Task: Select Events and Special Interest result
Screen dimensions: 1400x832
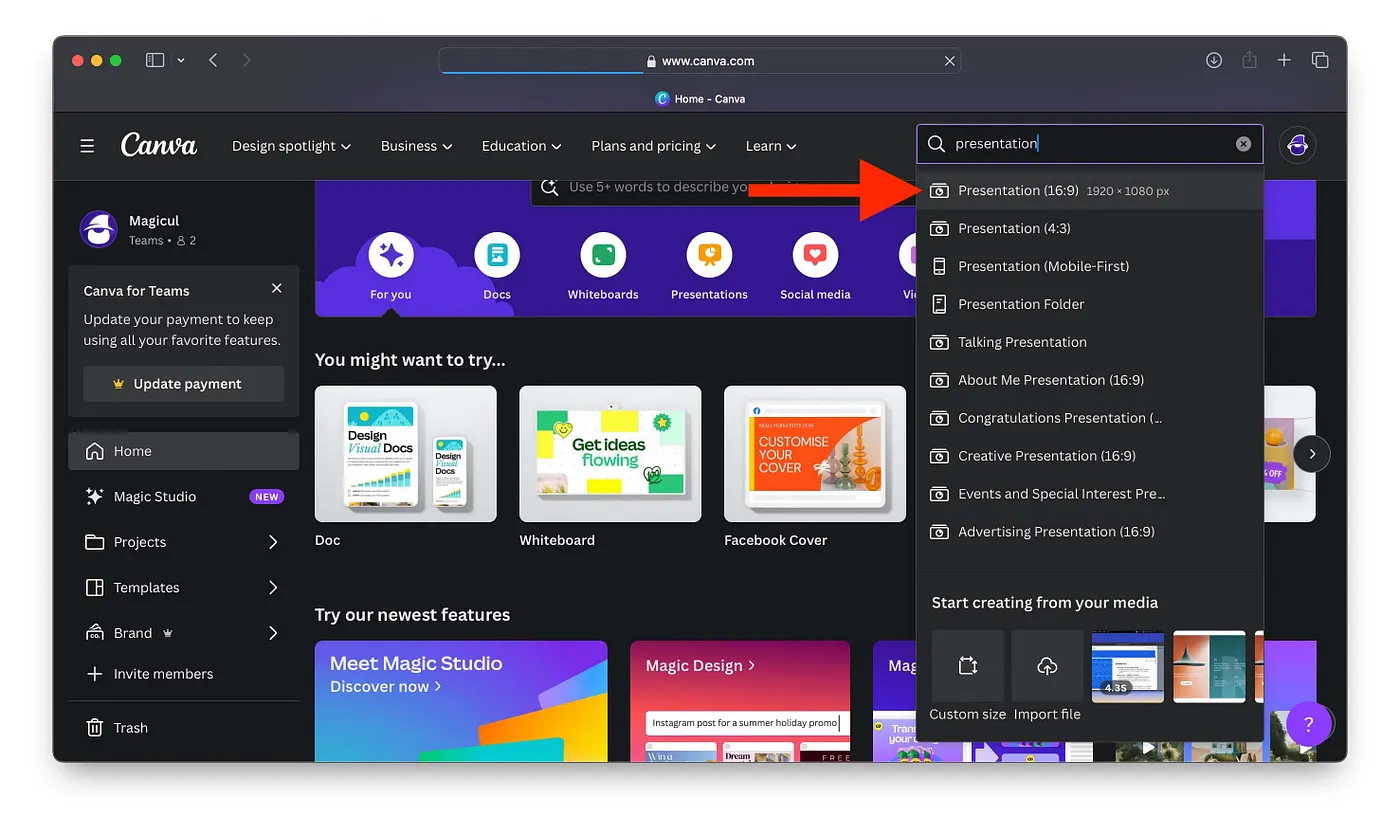Action: point(1090,494)
